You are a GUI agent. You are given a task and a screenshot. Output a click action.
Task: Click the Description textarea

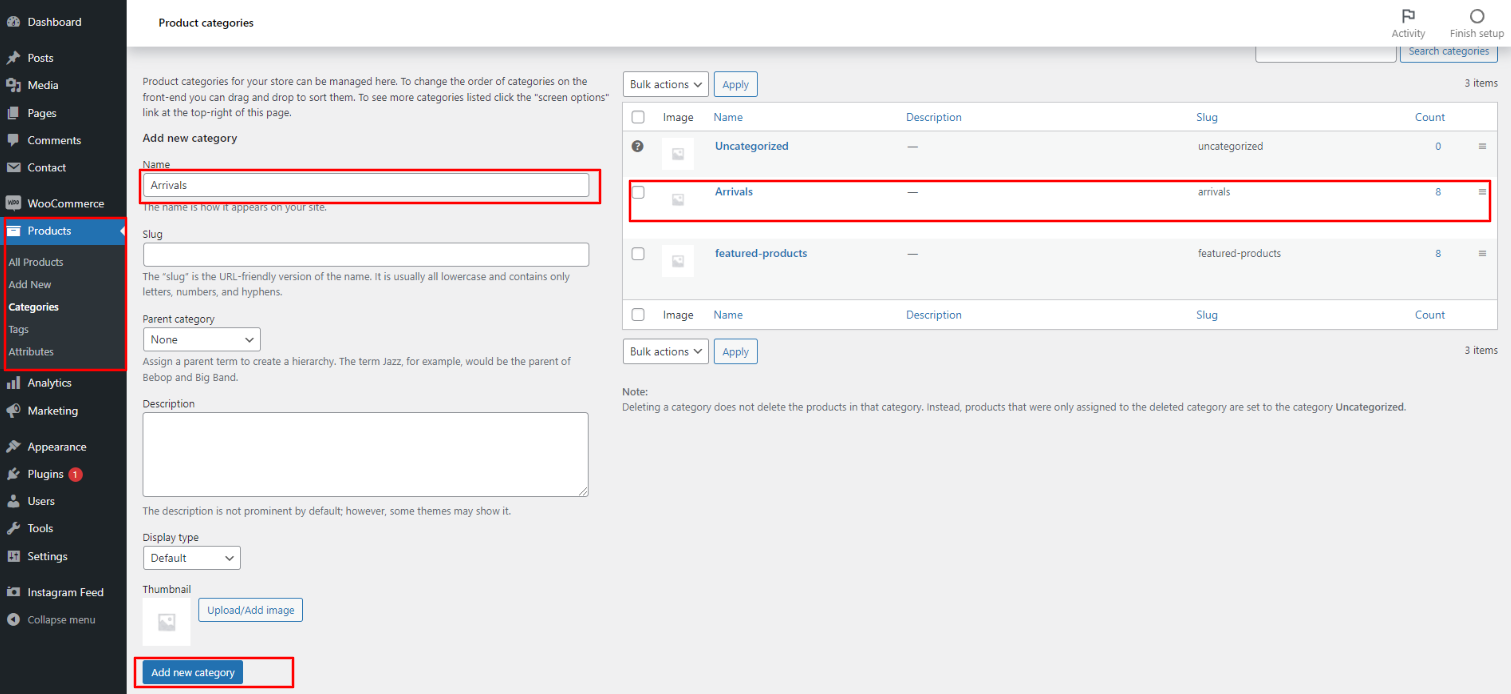pyautogui.click(x=365, y=454)
